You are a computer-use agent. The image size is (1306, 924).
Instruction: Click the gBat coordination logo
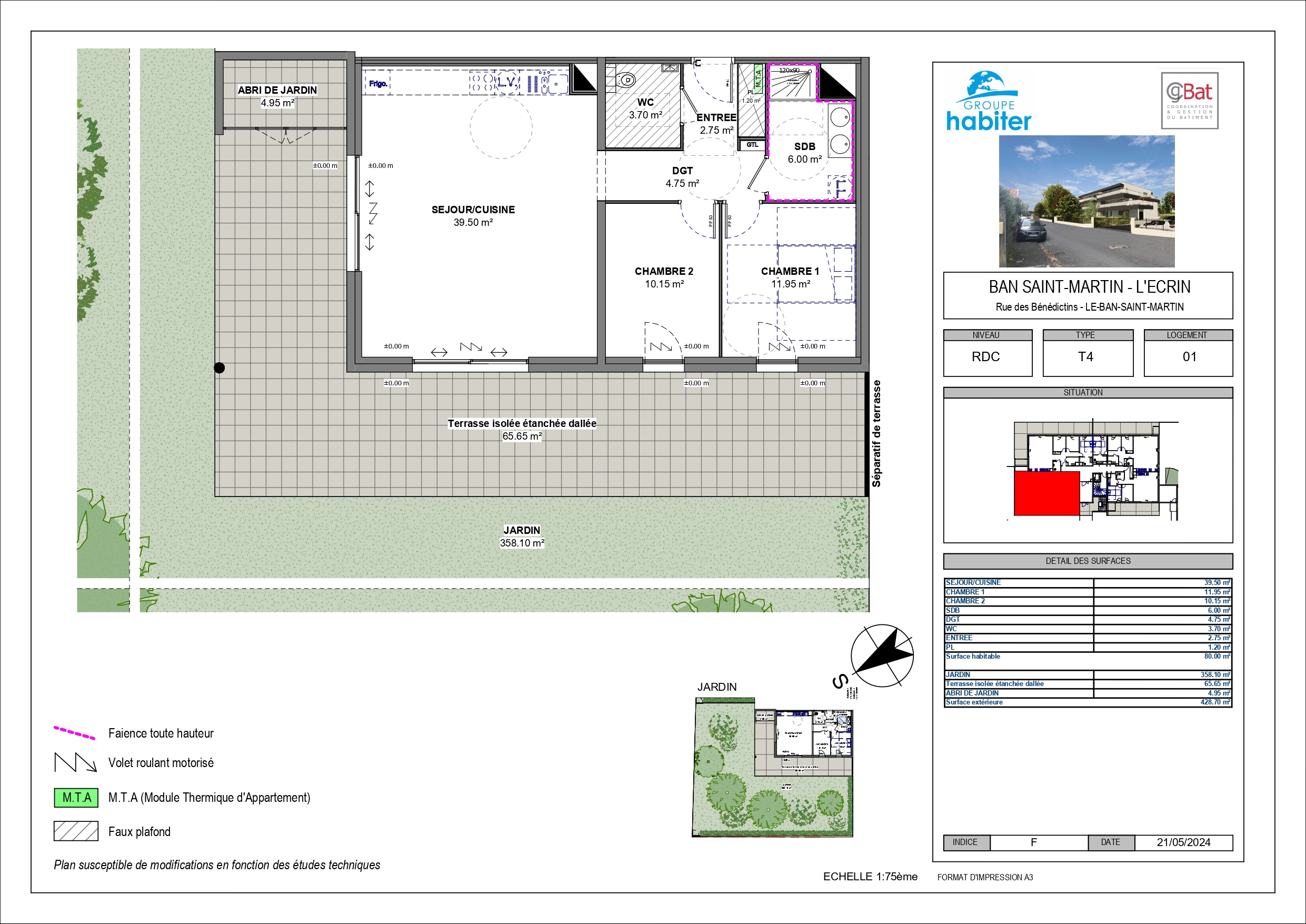pyautogui.click(x=1189, y=101)
